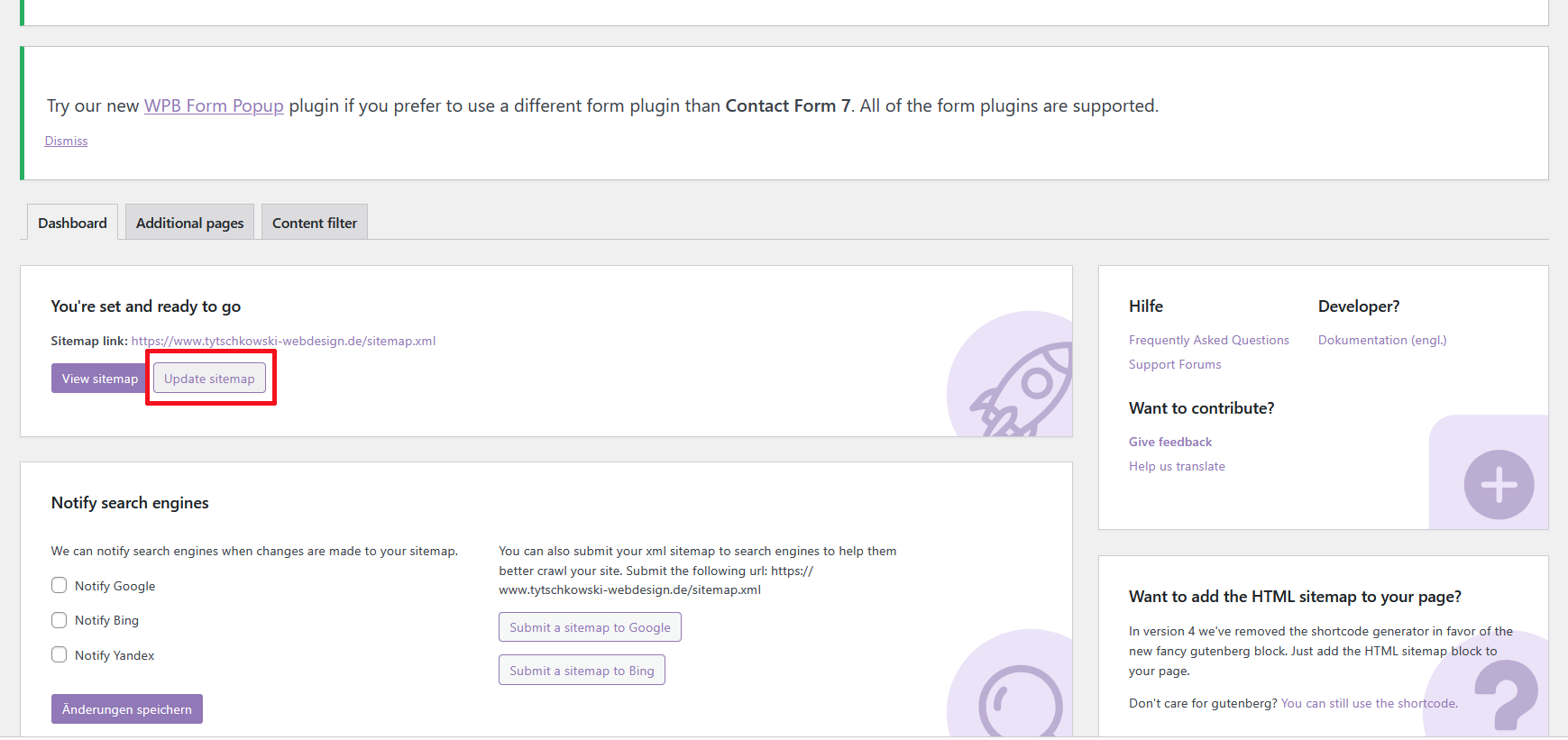The height and width of the screenshot is (740, 1568).
Task: Switch to the Additional pages tab
Action: 189,223
